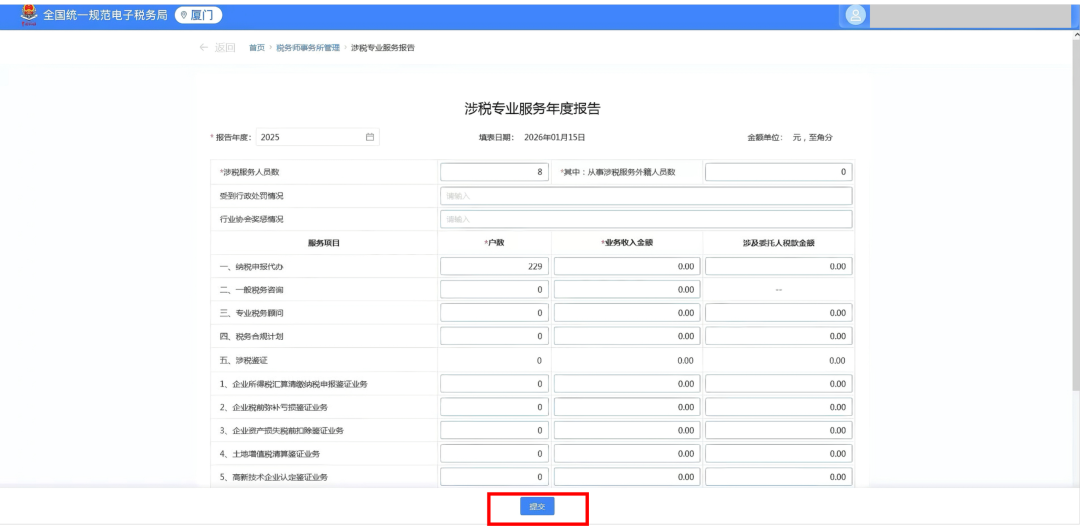Switch region via the 厦门 selector
1080x526 pixels.
[198, 15]
